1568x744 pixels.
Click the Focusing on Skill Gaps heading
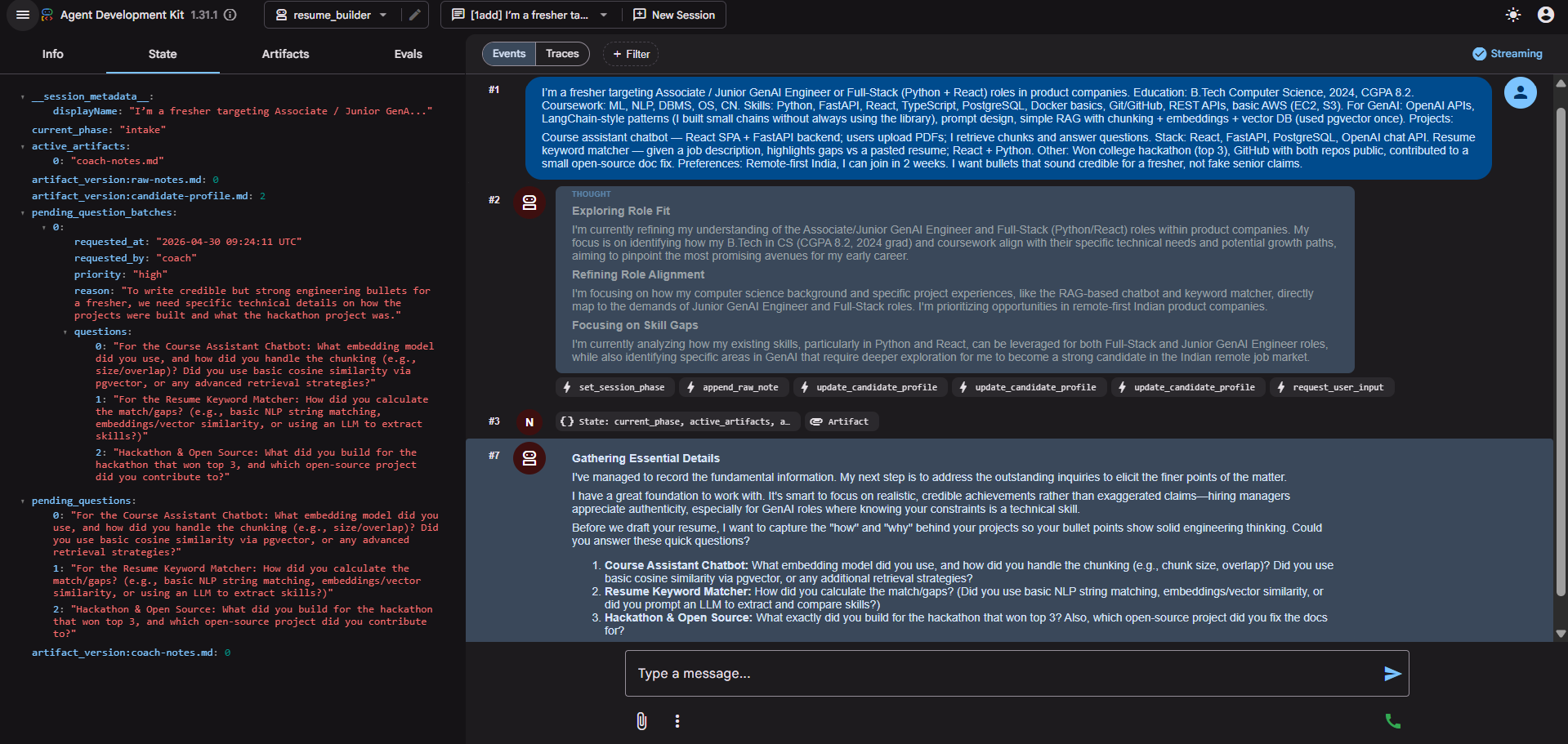tap(635, 325)
